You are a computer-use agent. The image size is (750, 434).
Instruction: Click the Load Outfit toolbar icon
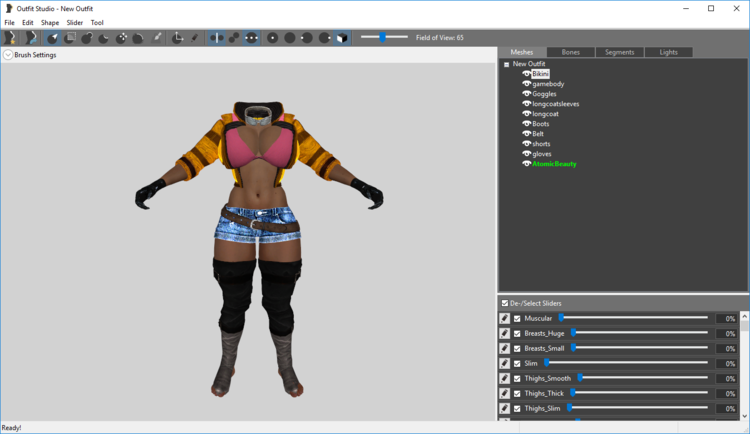(31, 38)
